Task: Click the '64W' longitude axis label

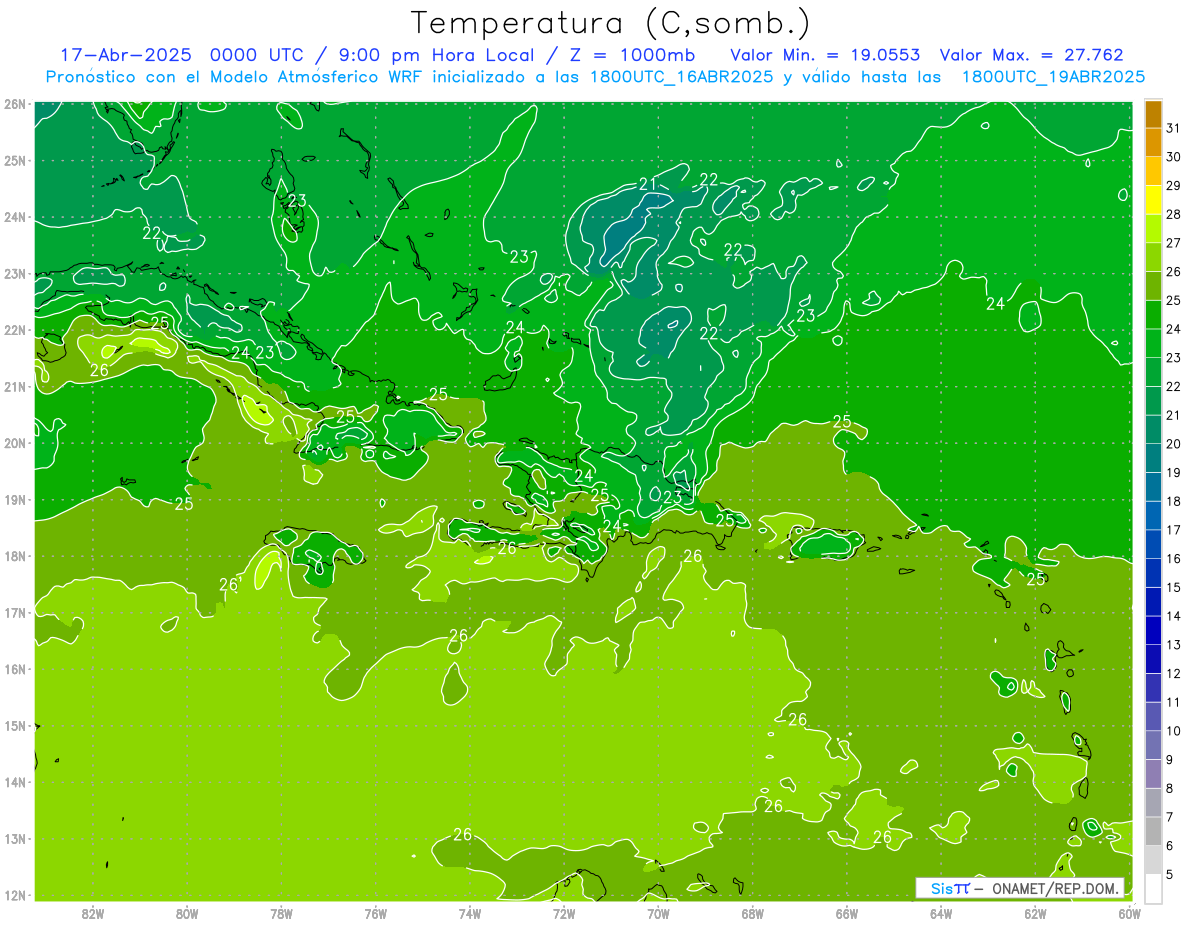Action: [941, 913]
